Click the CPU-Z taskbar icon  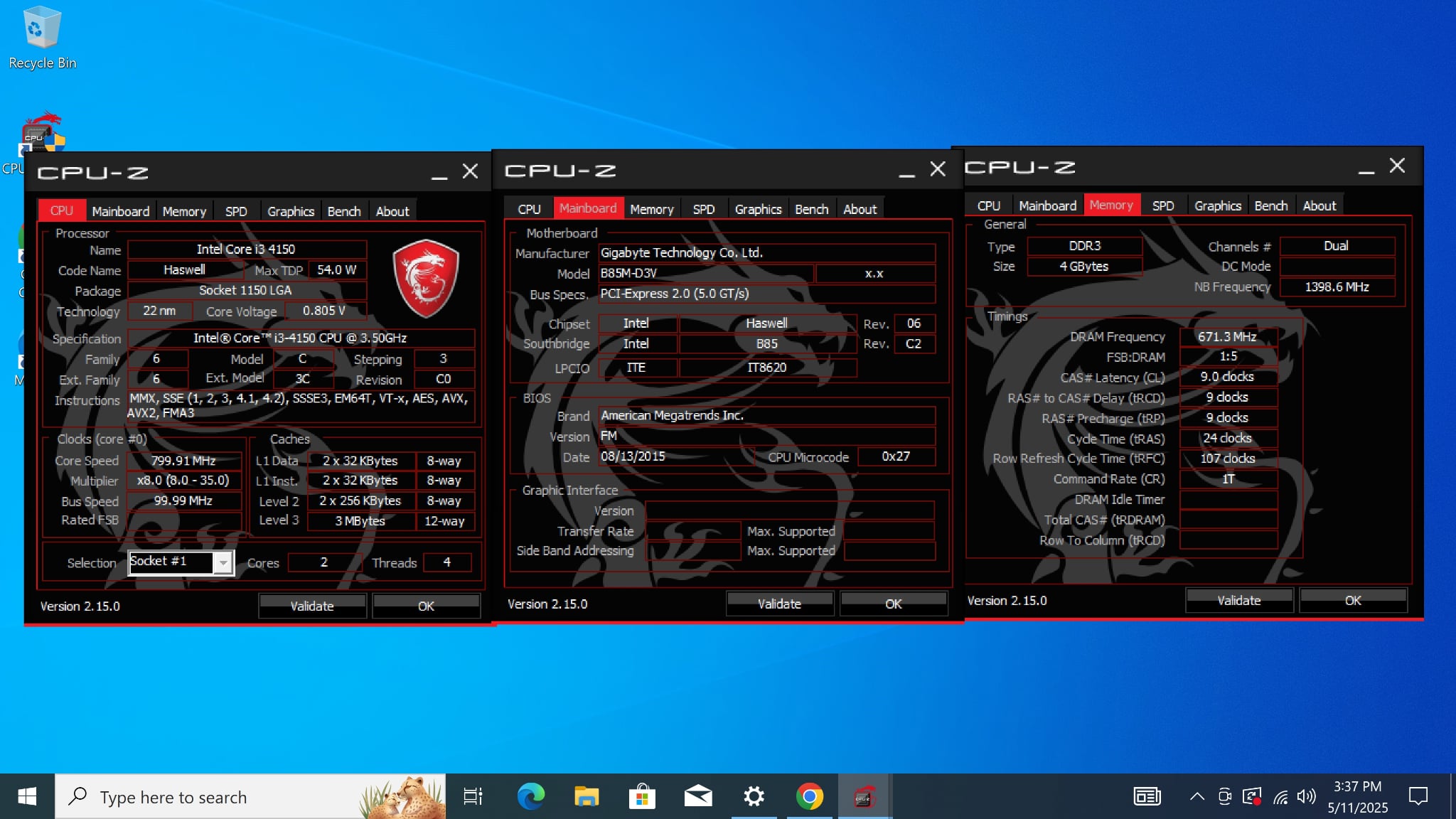864,797
